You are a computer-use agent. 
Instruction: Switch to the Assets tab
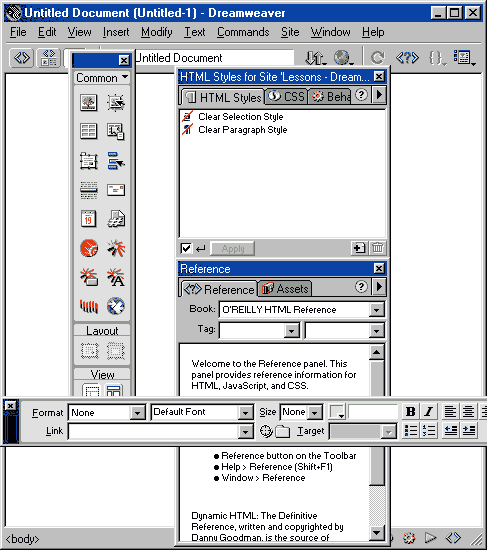(285, 289)
